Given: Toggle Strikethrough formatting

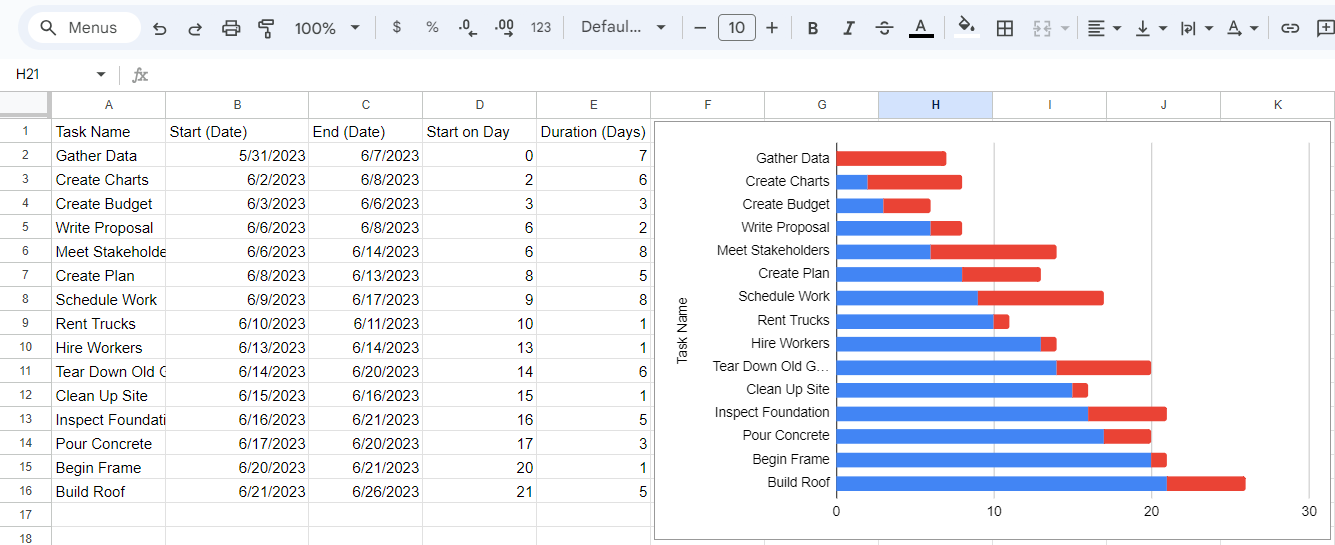Looking at the screenshot, I should pyautogui.click(x=884, y=28).
